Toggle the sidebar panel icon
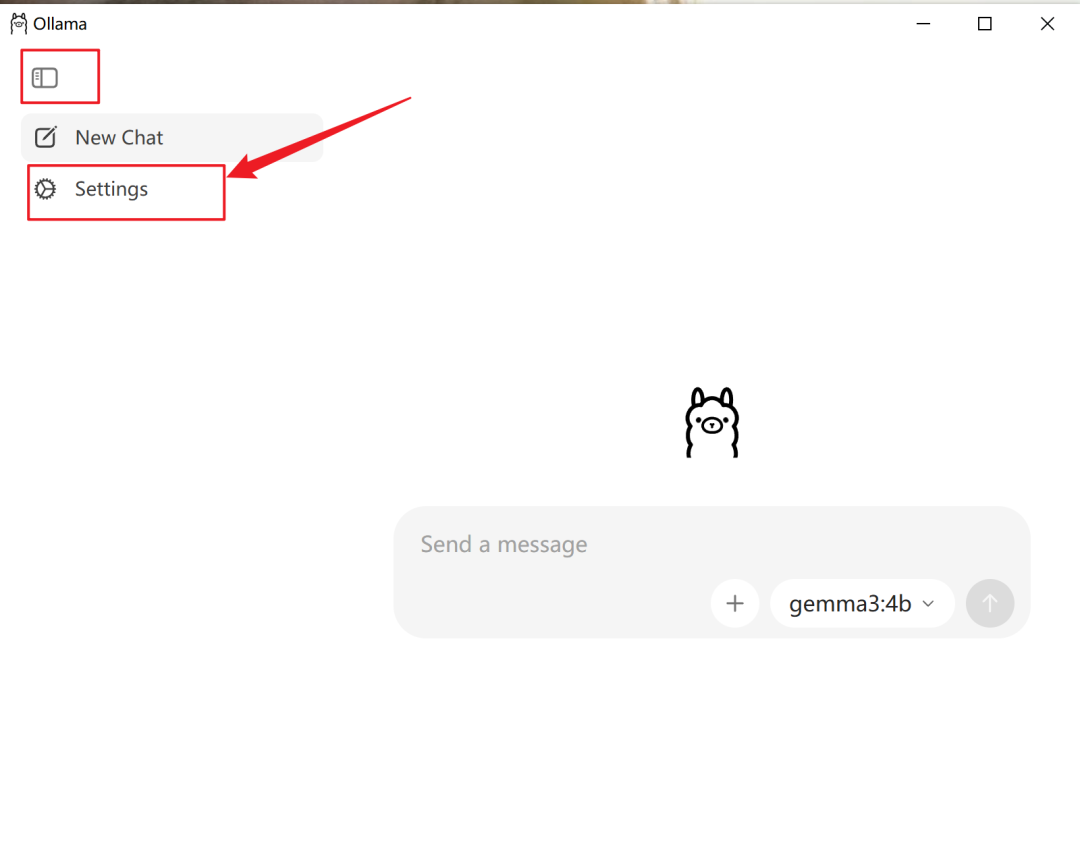 pyautogui.click(x=45, y=78)
